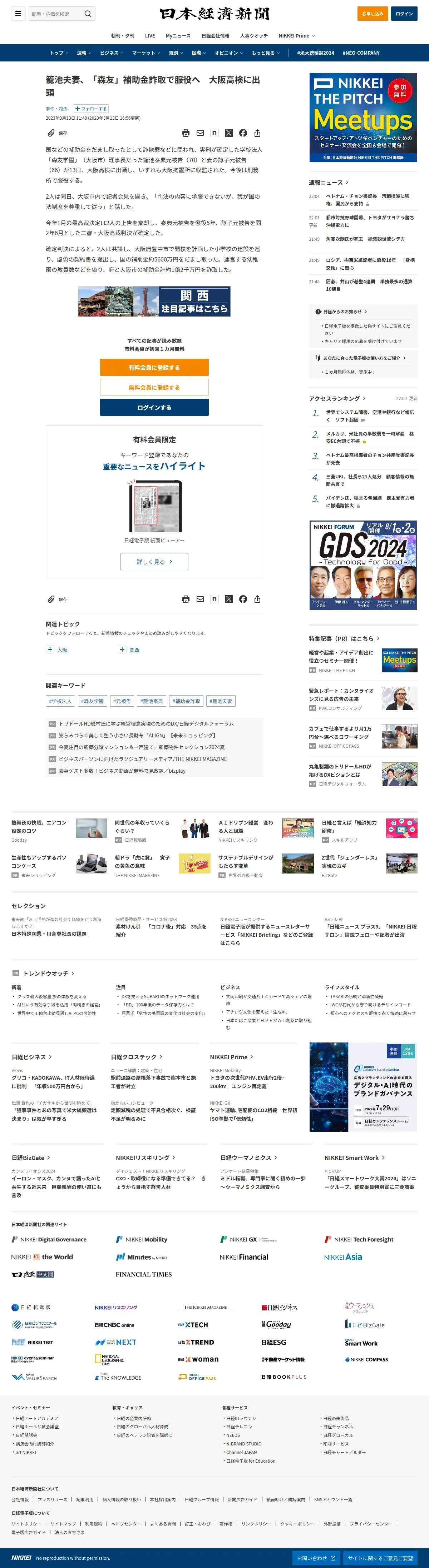Open the hamburger menu in the header
The height and width of the screenshot is (1568, 429).
18,13
